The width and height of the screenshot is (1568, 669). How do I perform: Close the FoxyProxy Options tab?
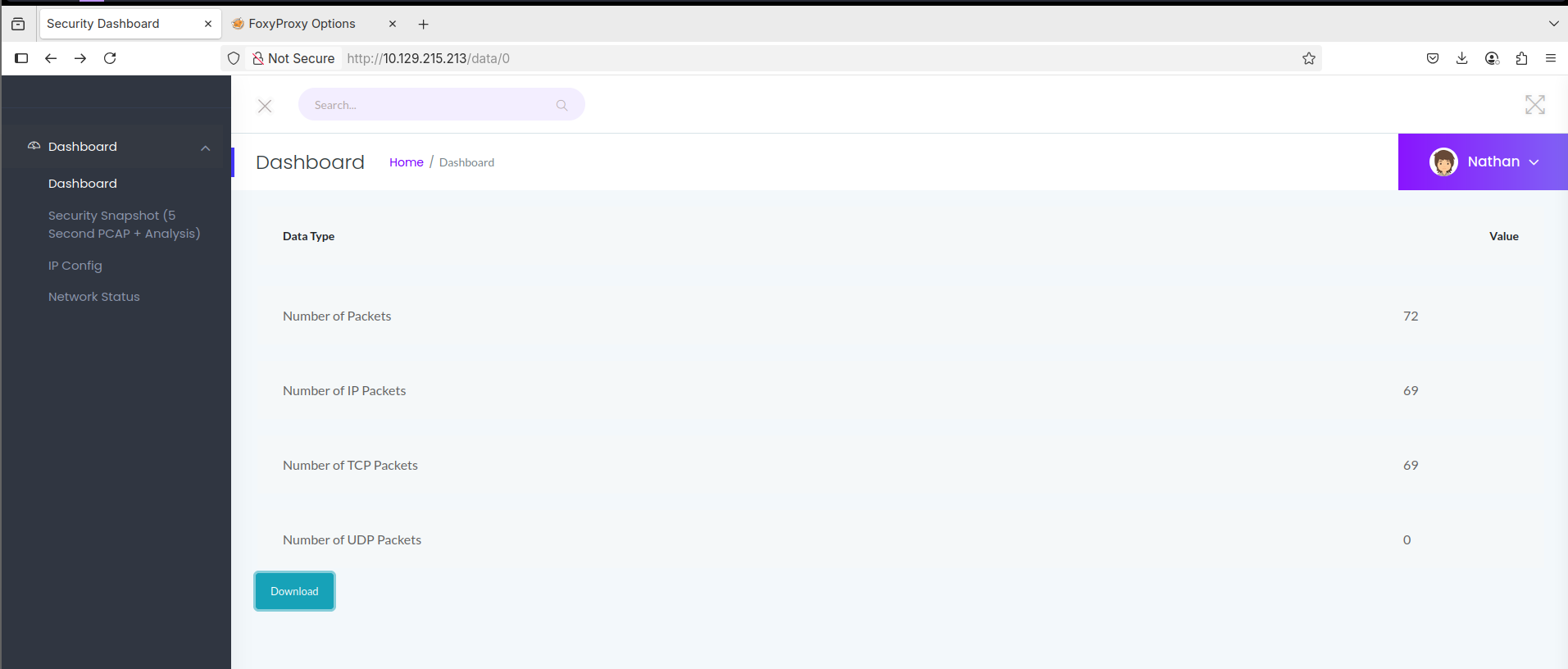click(393, 24)
